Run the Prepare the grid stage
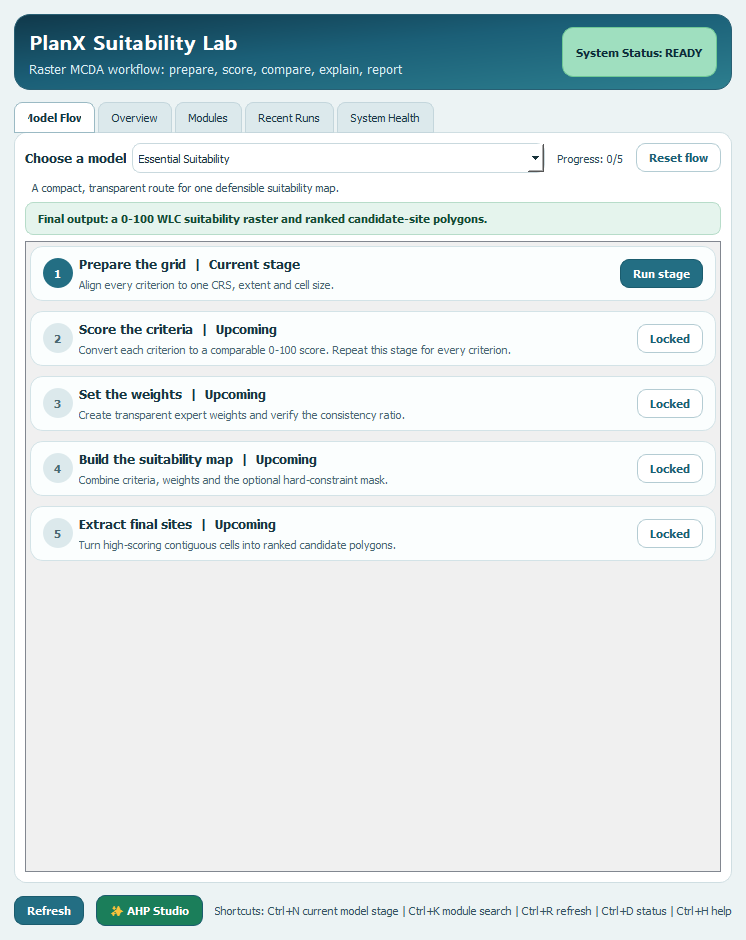The width and height of the screenshot is (746, 940). pyautogui.click(x=661, y=273)
